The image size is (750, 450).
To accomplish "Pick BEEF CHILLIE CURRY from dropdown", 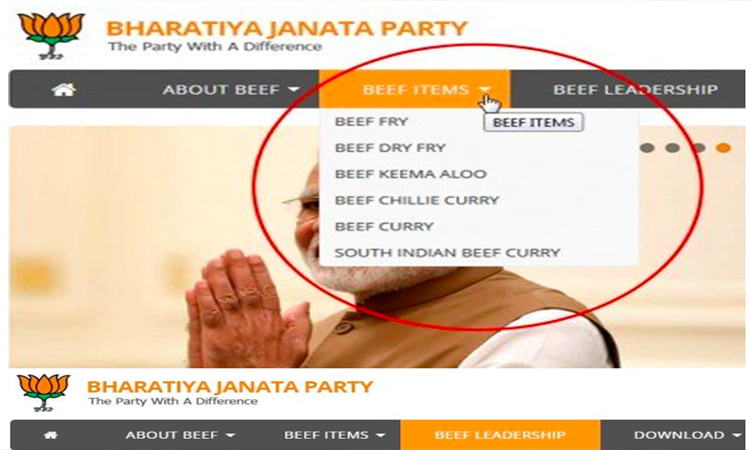I will coord(417,200).
